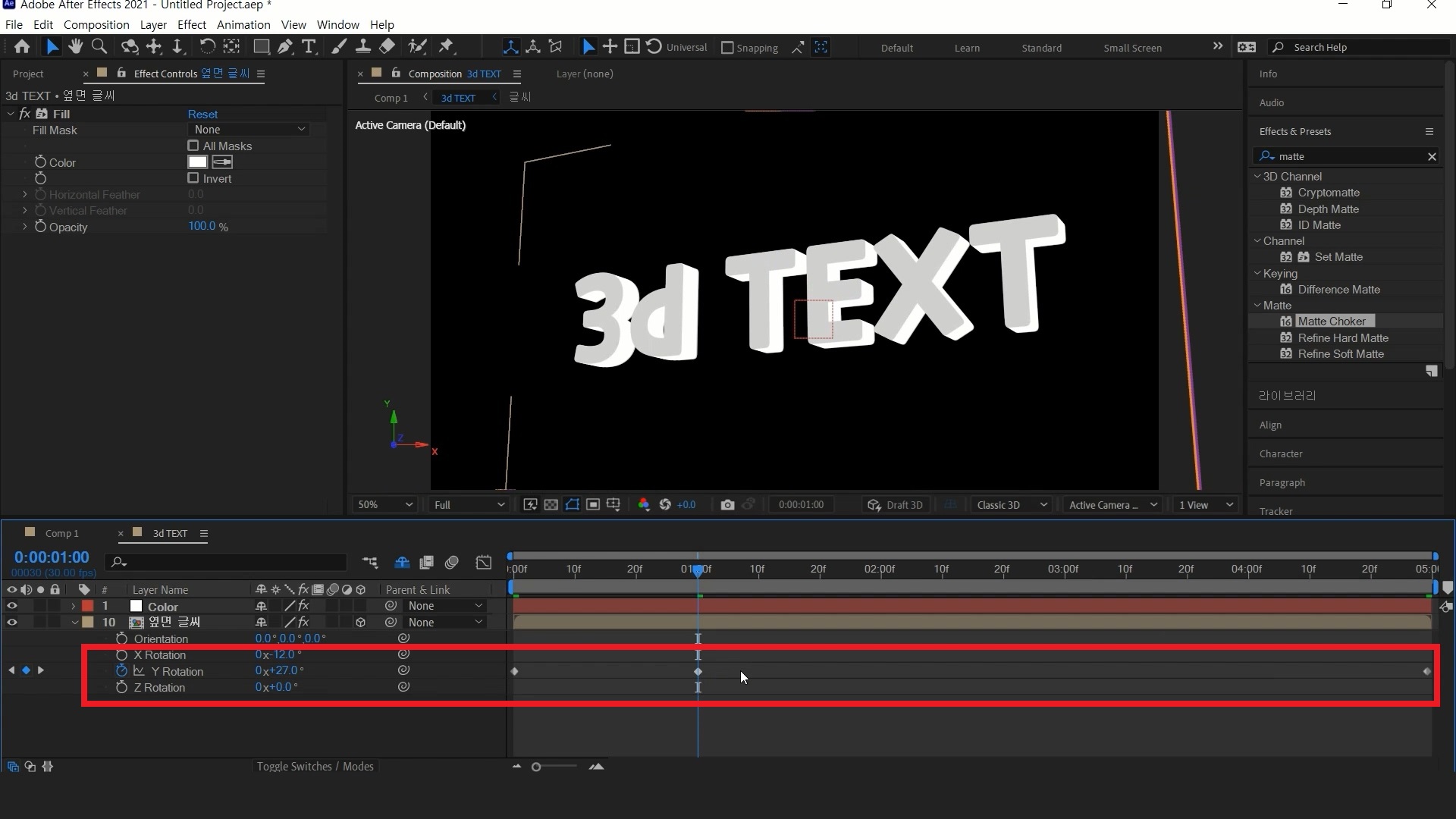Hide the Color layer with eye icon

pyautogui.click(x=11, y=606)
